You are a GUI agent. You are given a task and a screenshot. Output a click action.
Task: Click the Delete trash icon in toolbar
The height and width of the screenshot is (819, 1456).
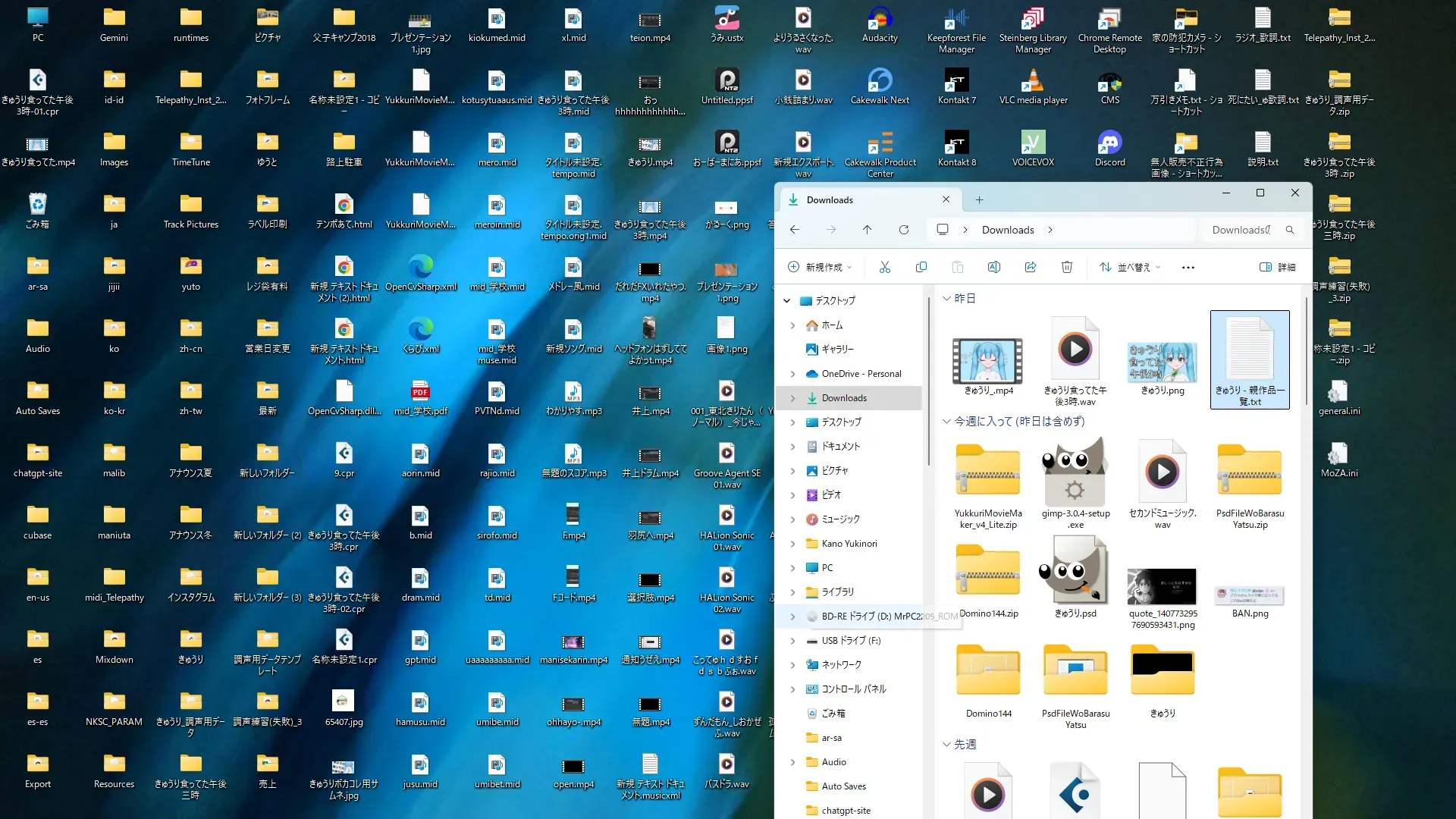[1066, 267]
